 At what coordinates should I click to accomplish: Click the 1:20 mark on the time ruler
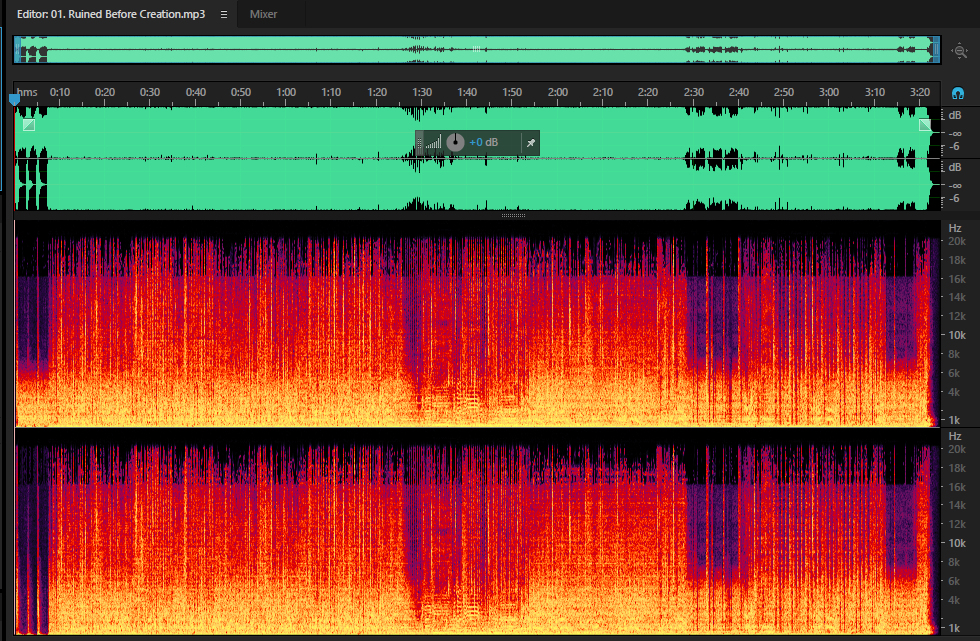pos(377,92)
